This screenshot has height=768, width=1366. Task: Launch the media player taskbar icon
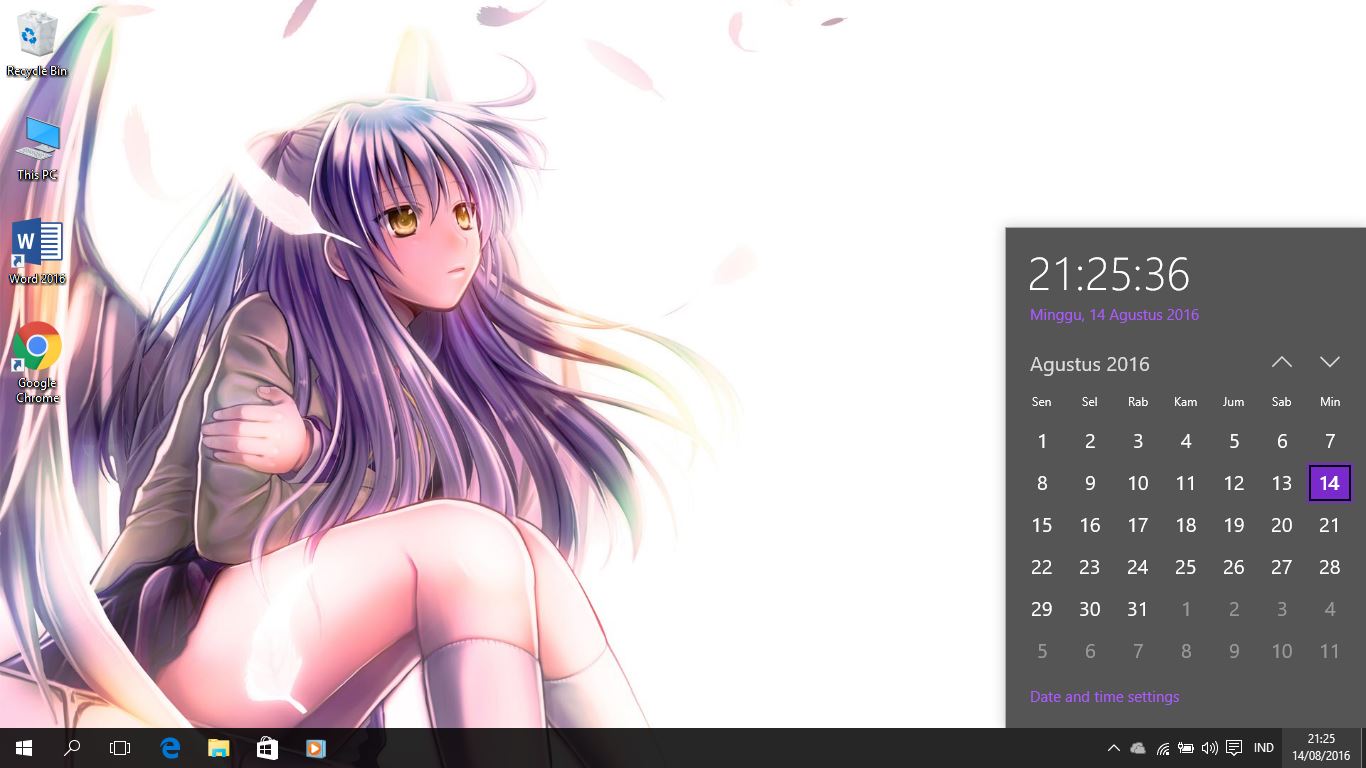click(x=315, y=748)
